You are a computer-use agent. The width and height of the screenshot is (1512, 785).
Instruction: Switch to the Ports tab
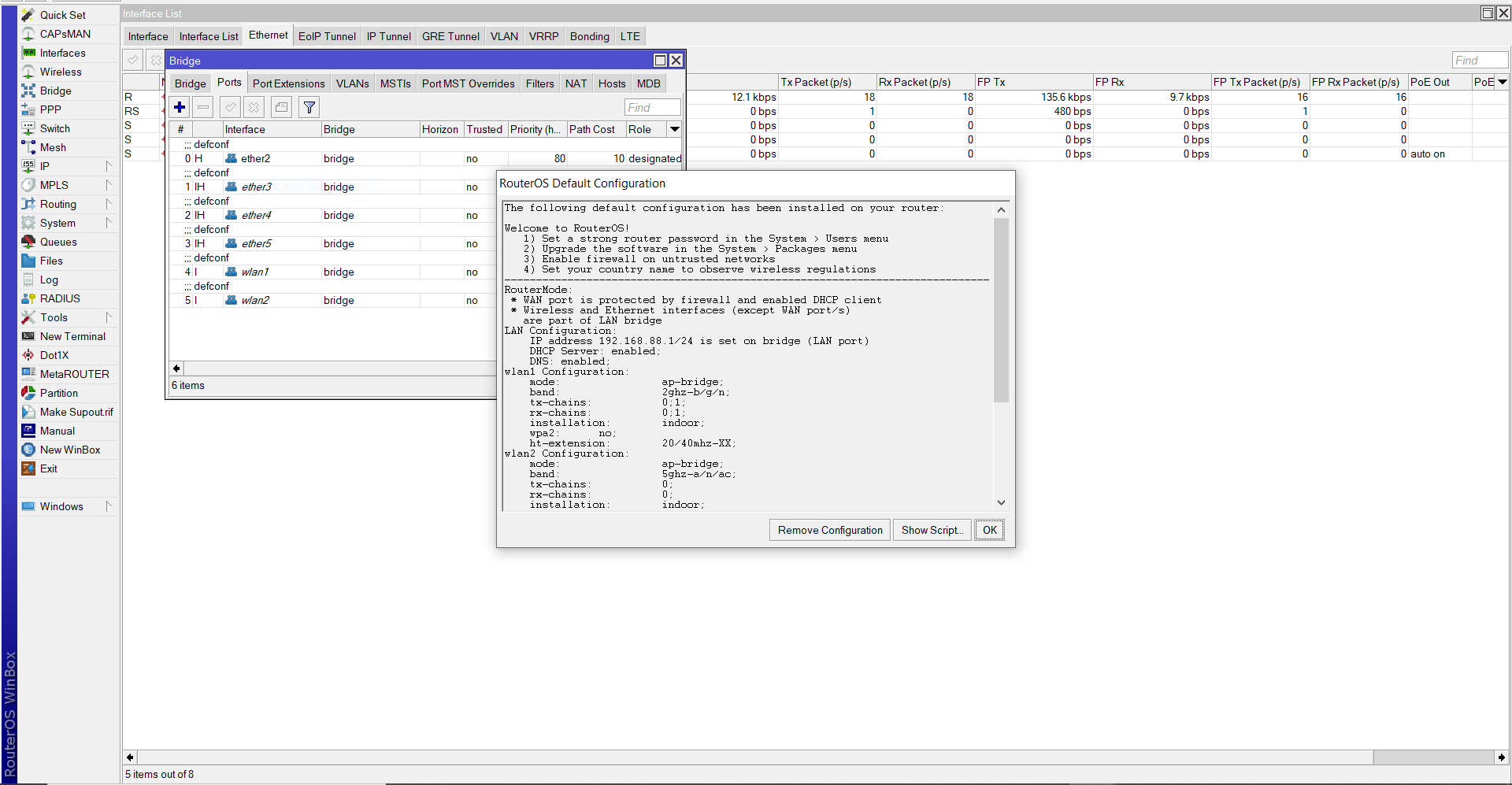[x=229, y=83]
